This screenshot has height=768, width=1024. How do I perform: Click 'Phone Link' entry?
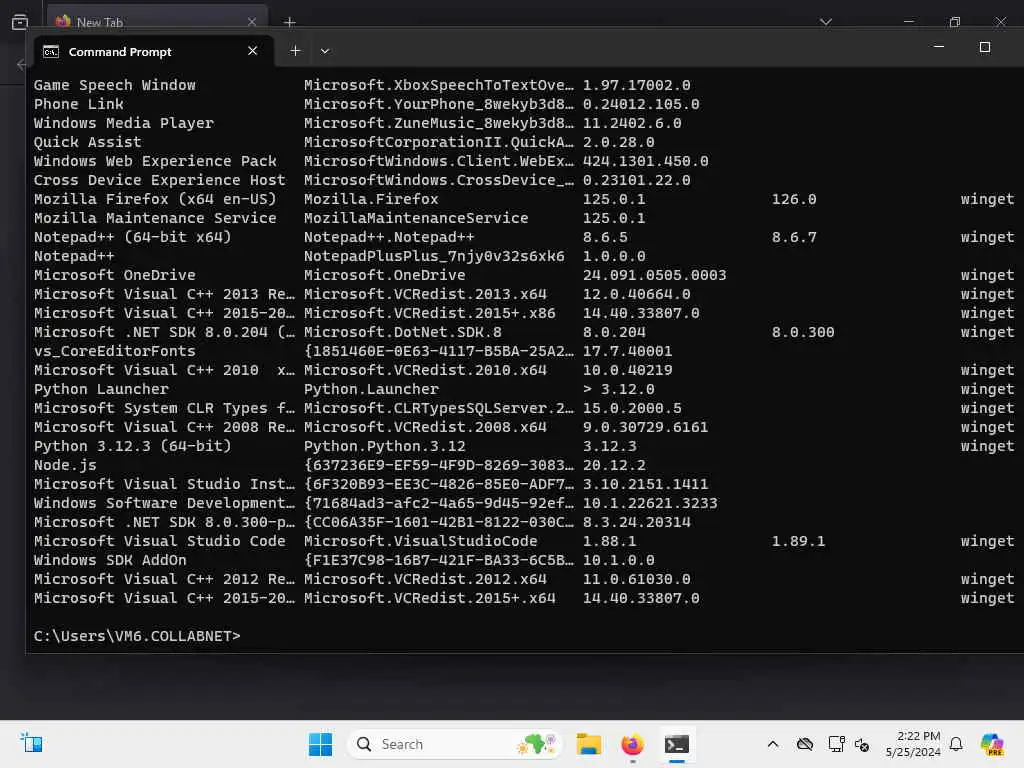coord(78,104)
